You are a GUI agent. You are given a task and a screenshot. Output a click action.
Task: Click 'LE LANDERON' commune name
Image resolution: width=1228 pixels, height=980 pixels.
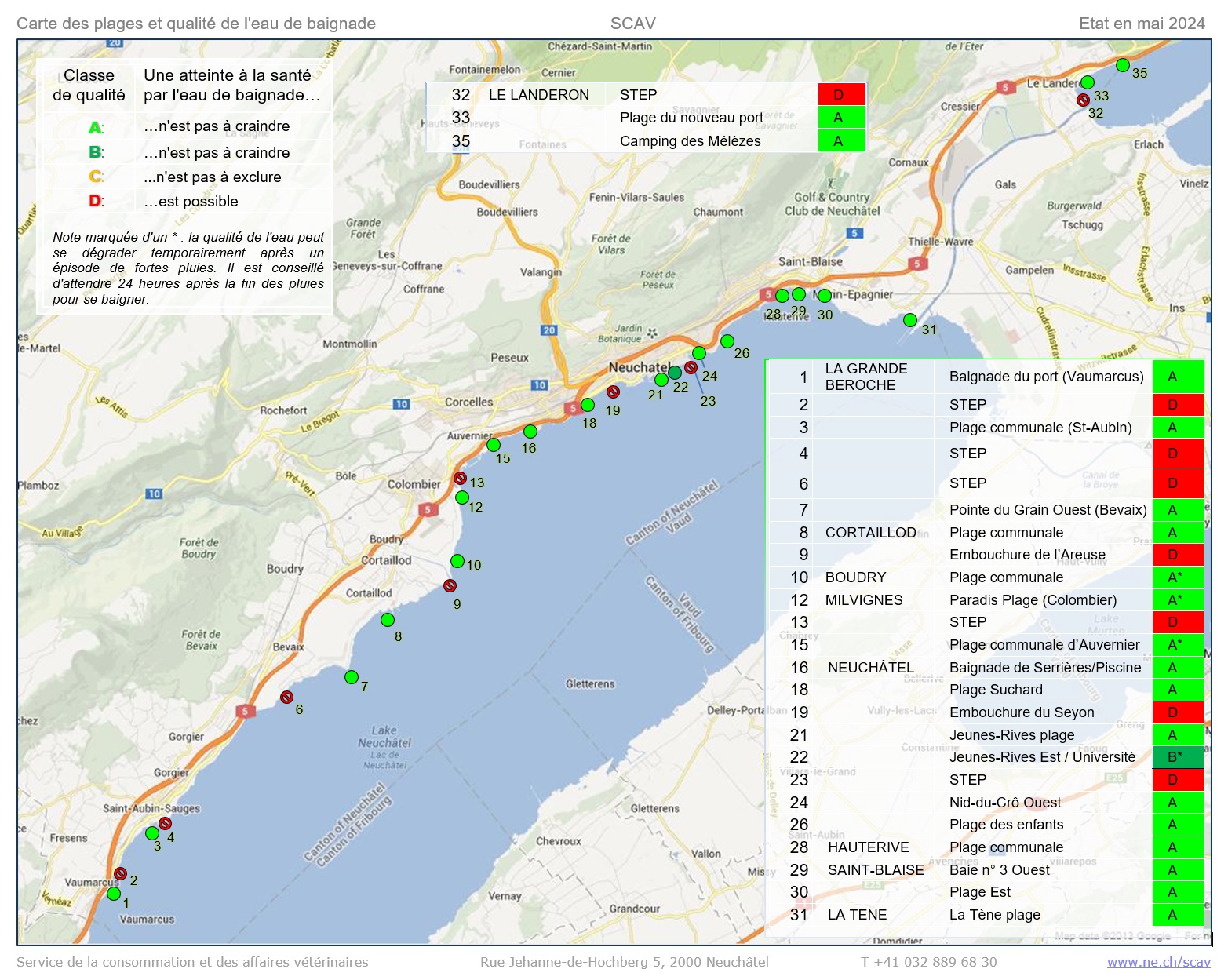click(x=539, y=95)
